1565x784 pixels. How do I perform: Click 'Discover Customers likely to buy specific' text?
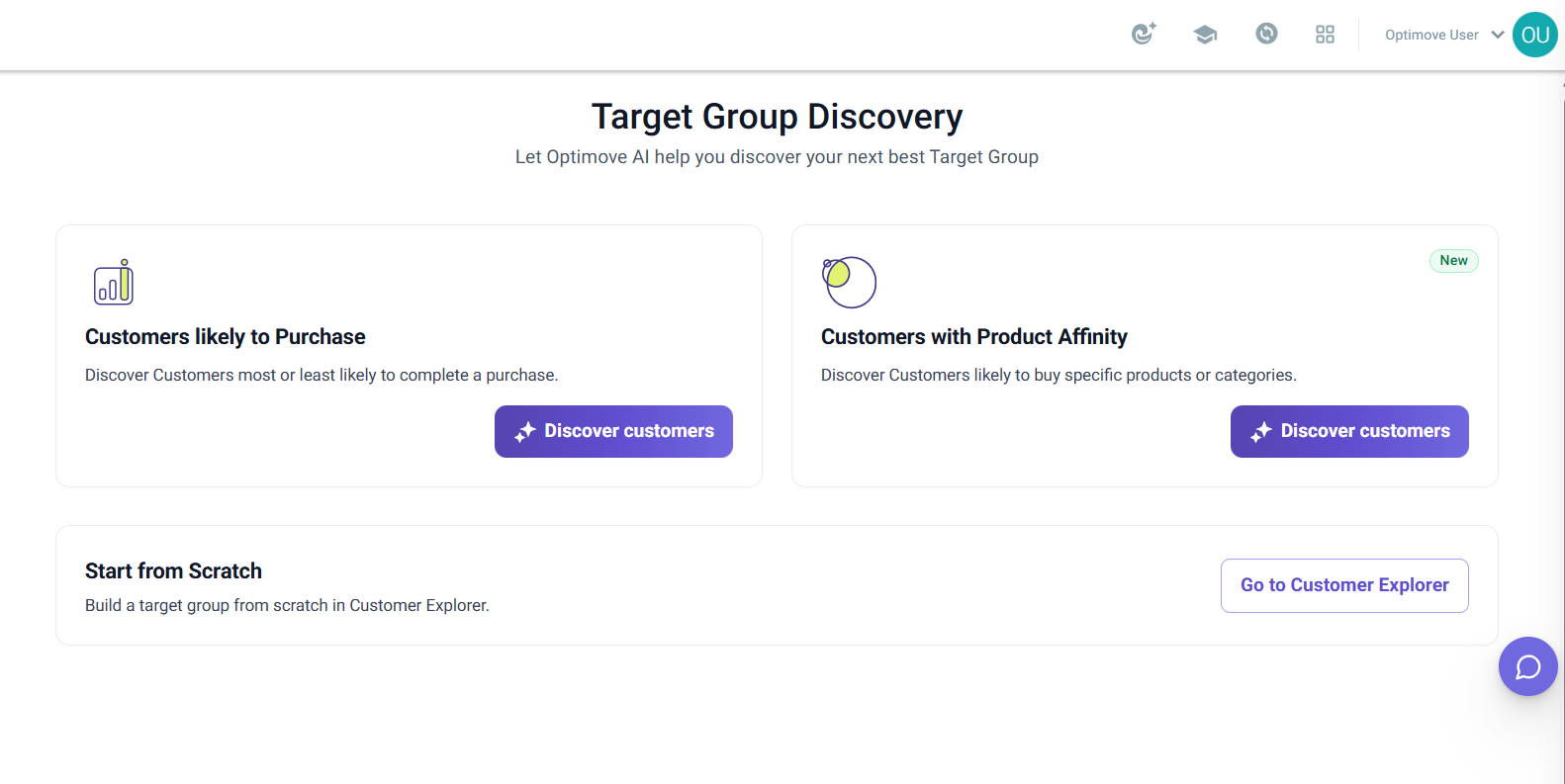pos(1059,376)
